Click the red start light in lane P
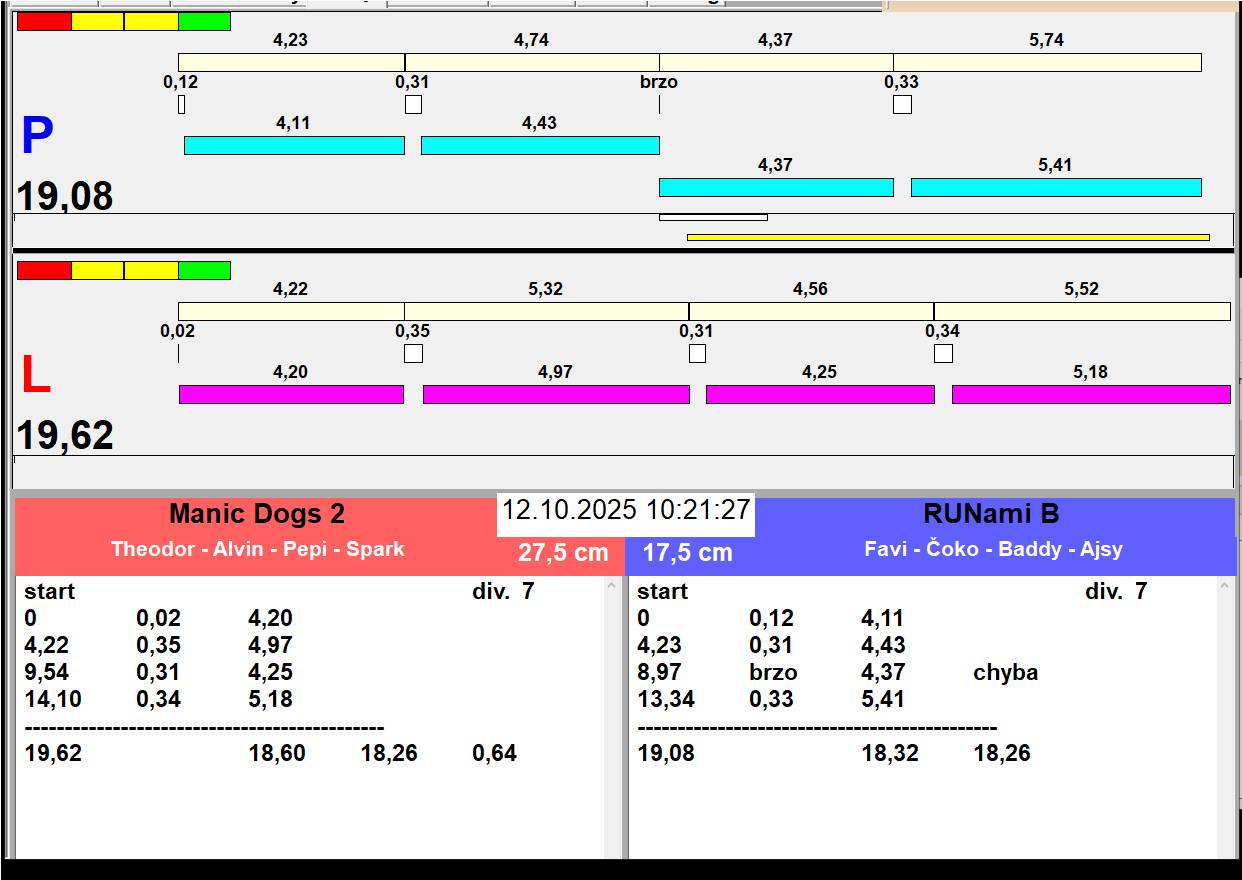Image resolution: width=1242 pixels, height=880 pixels. click(x=44, y=21)
